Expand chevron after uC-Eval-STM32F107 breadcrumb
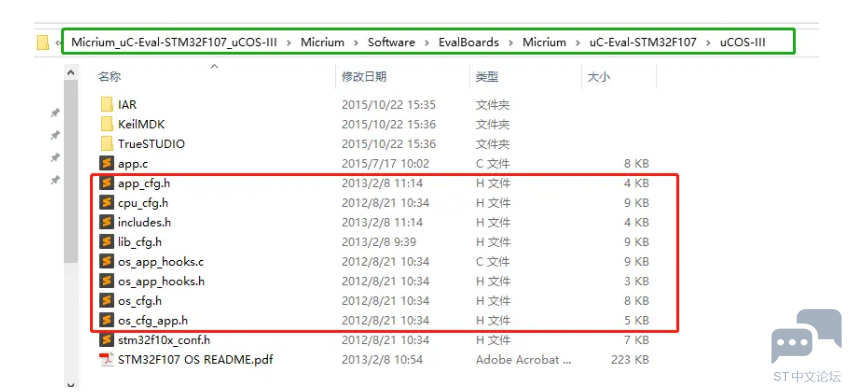The image size is (850, 392). [708, 42]
